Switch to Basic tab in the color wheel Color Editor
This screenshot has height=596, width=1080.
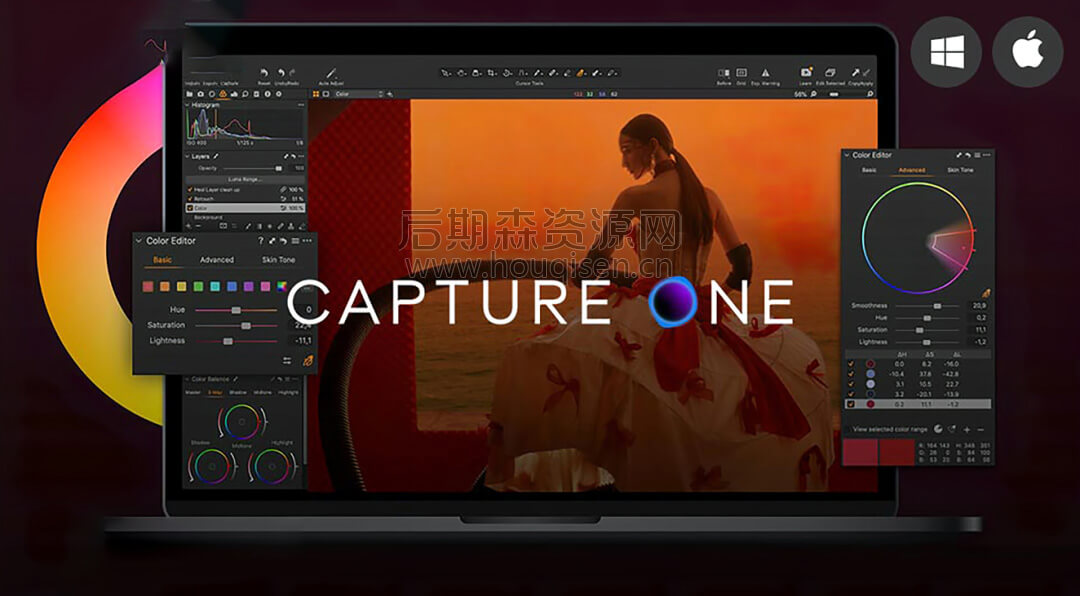(869, 170)
